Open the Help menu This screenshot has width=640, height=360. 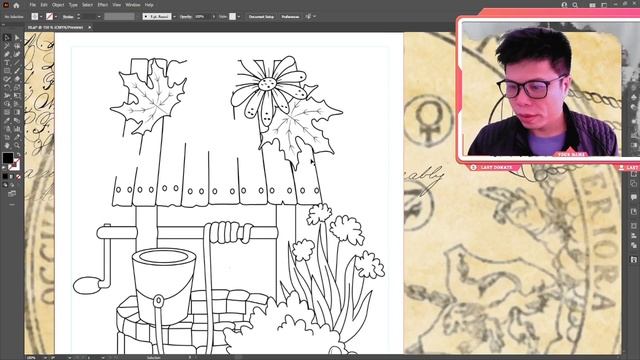(x=149, y=5)
